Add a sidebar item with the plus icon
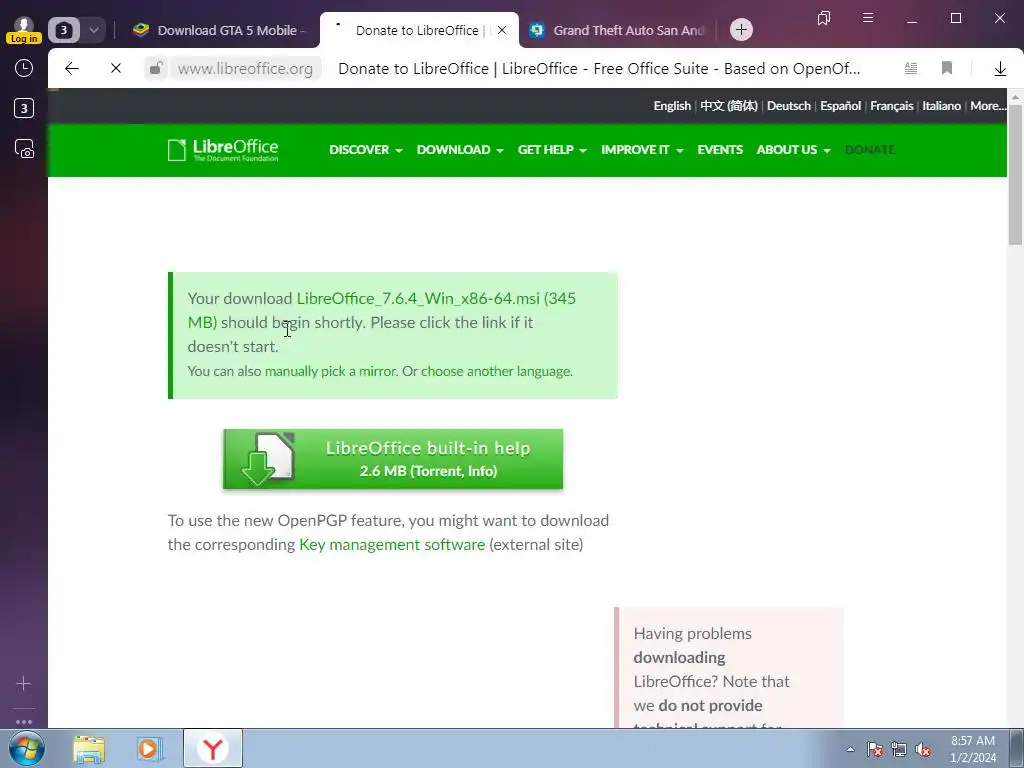Image resolution: width=1024 pixels, height=768 pixels. click(x=24, y=683)
